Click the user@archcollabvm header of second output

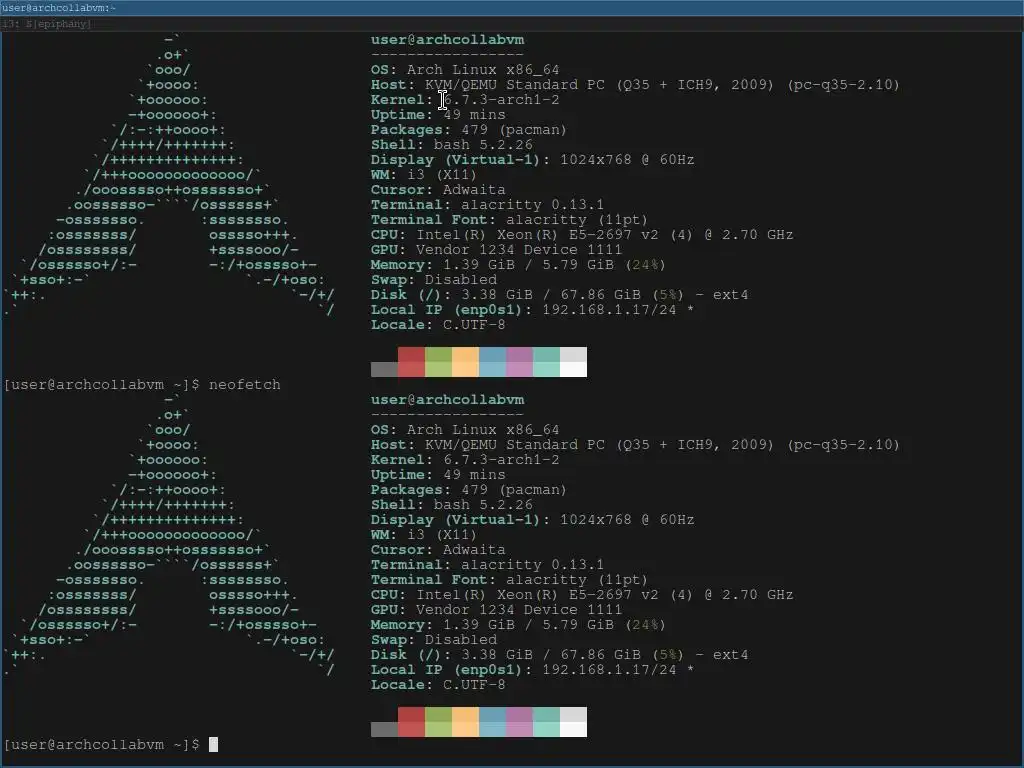click(x=447, y=400)
